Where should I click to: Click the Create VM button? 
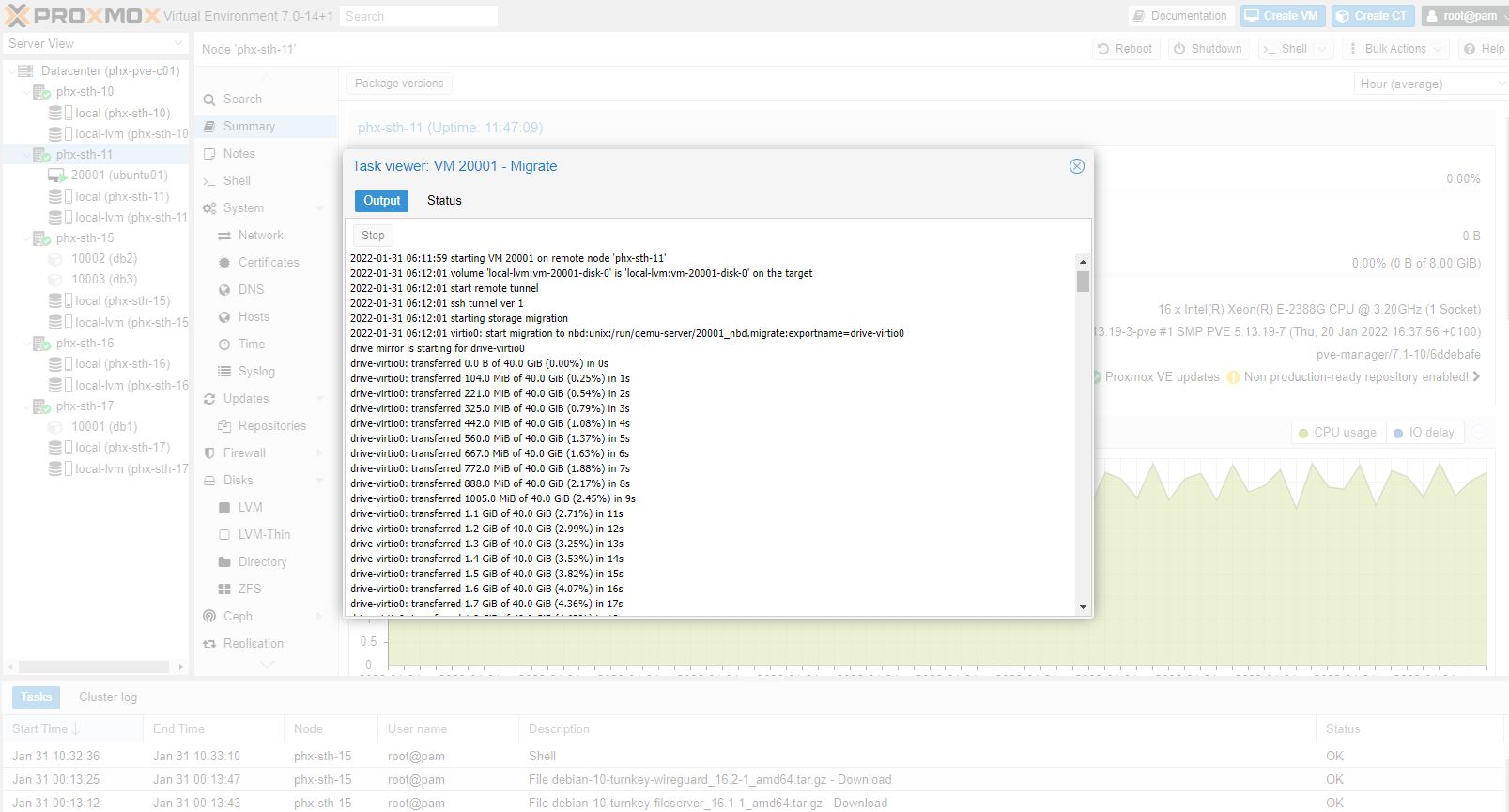[x=1281, y=16]
